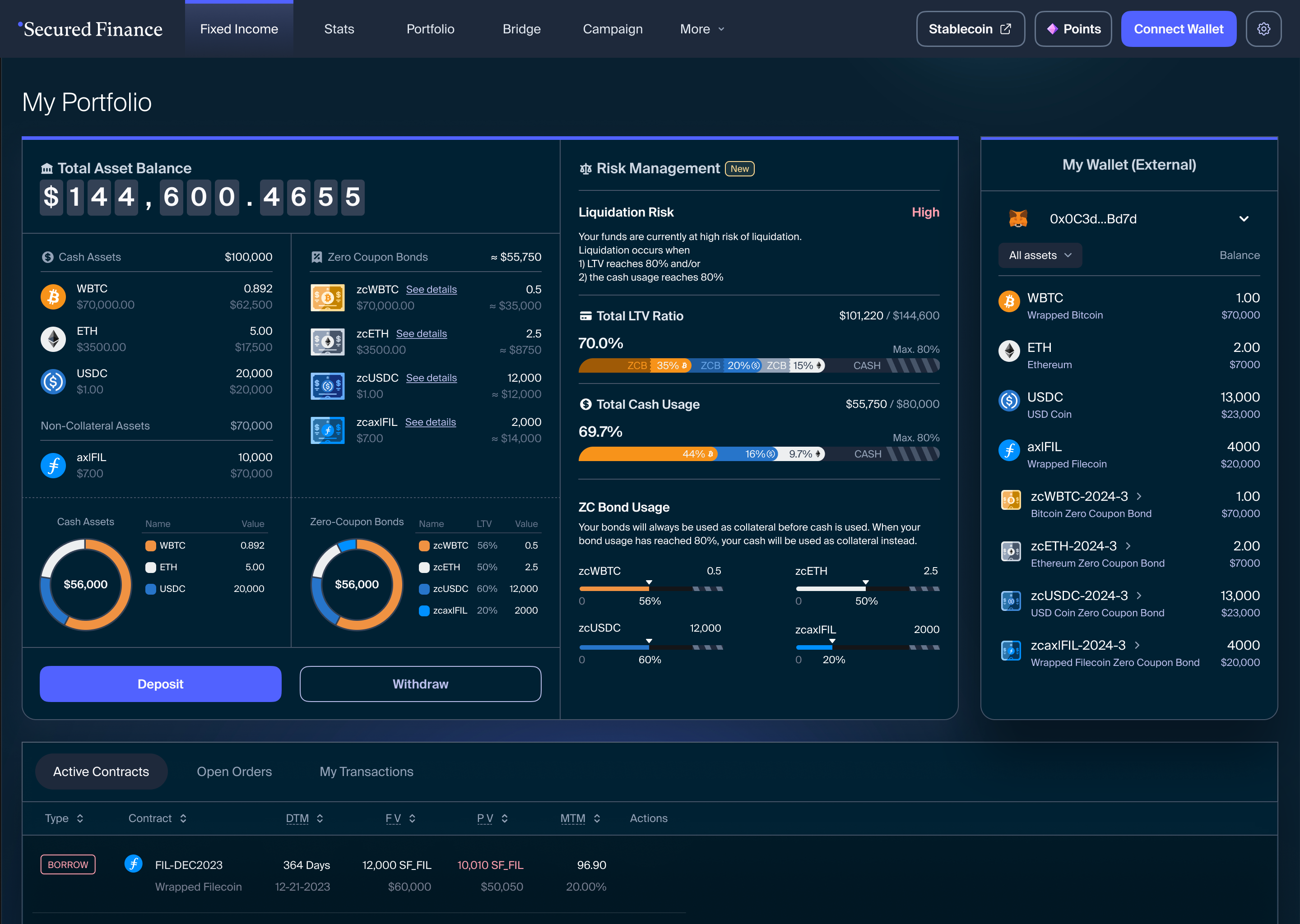This screenshot has width=1300, height=924.
Task: Click the zcUSDC bond icon in Zero Coupon Bonds
Action: (327, 386)
